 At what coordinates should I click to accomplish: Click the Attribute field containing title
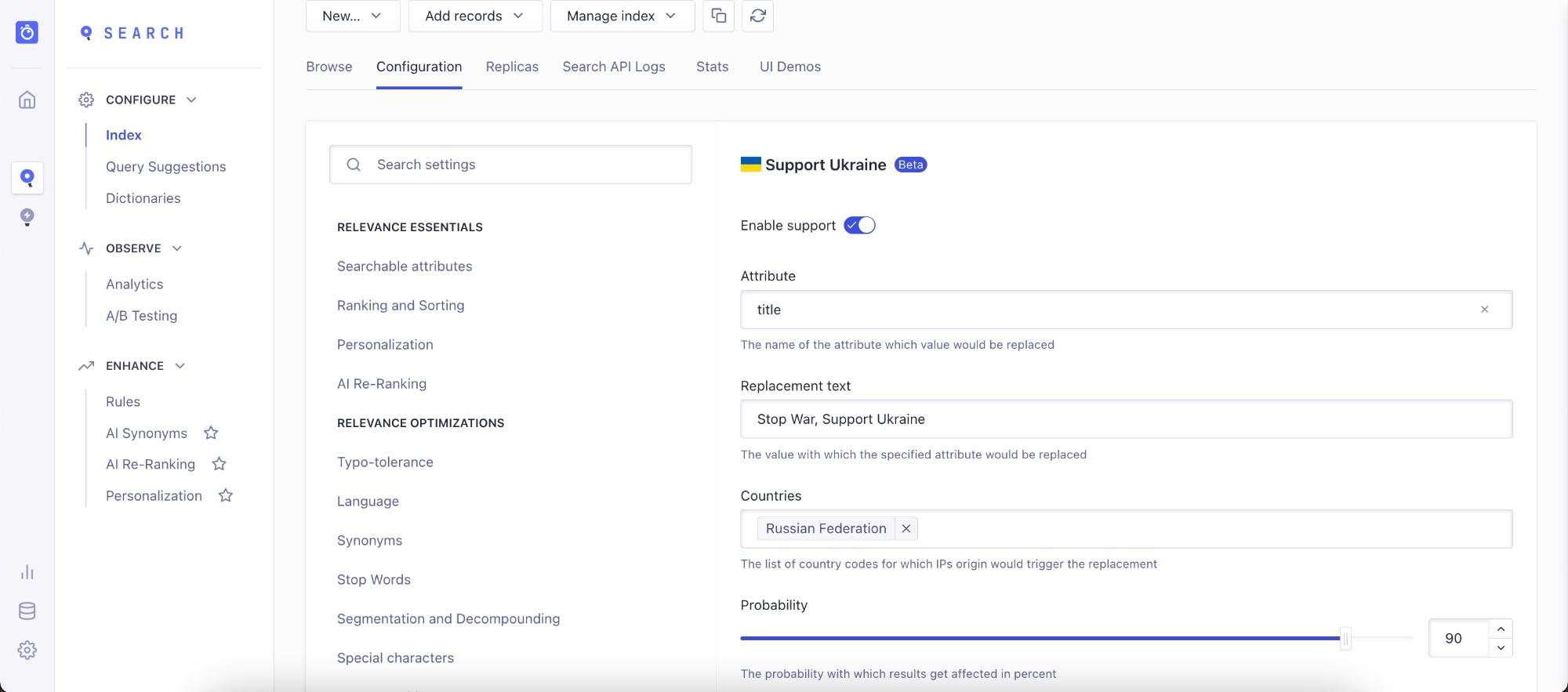[1126, 310]
